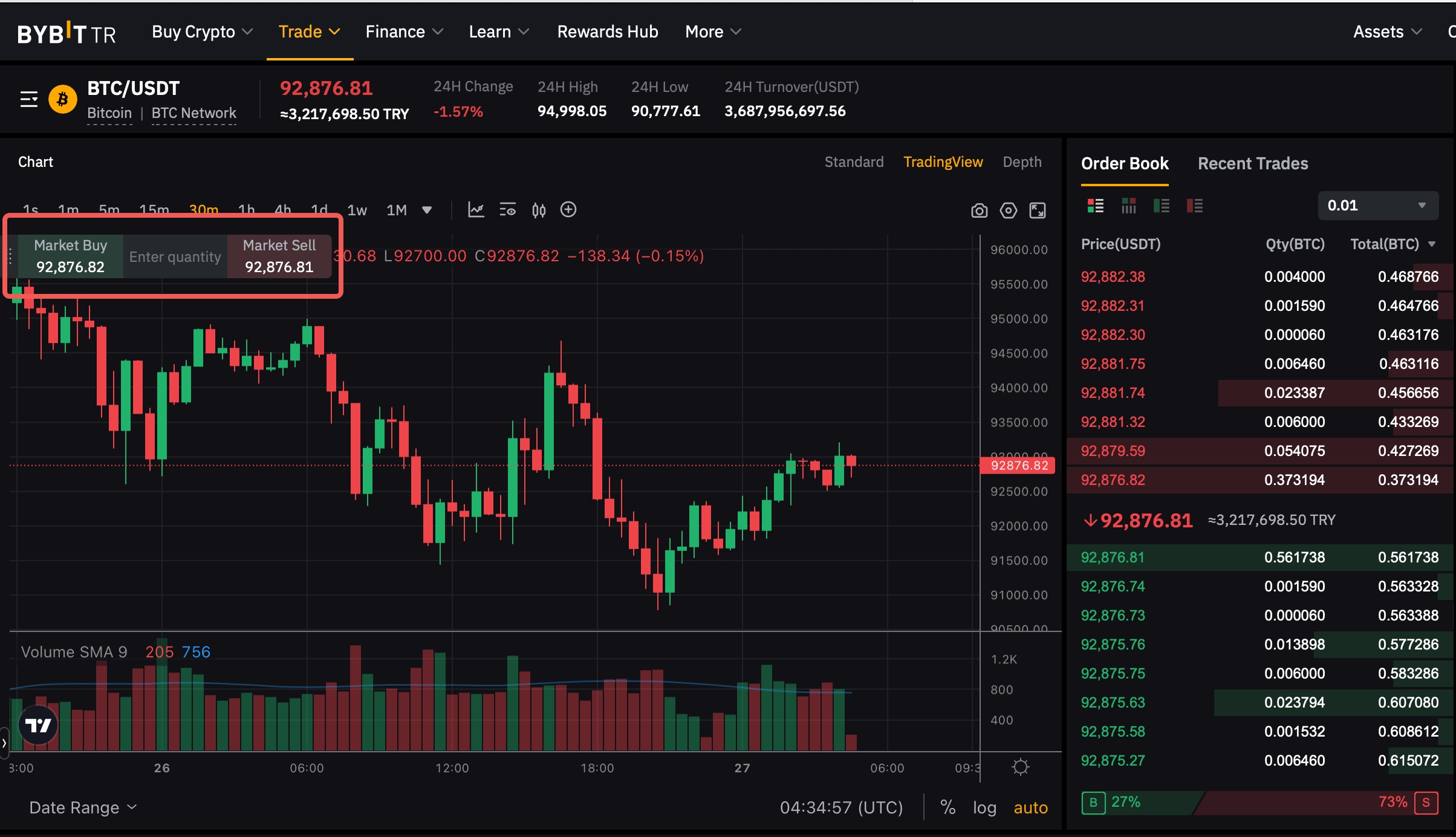Click the Market Buy button

(x=70, y=256)
